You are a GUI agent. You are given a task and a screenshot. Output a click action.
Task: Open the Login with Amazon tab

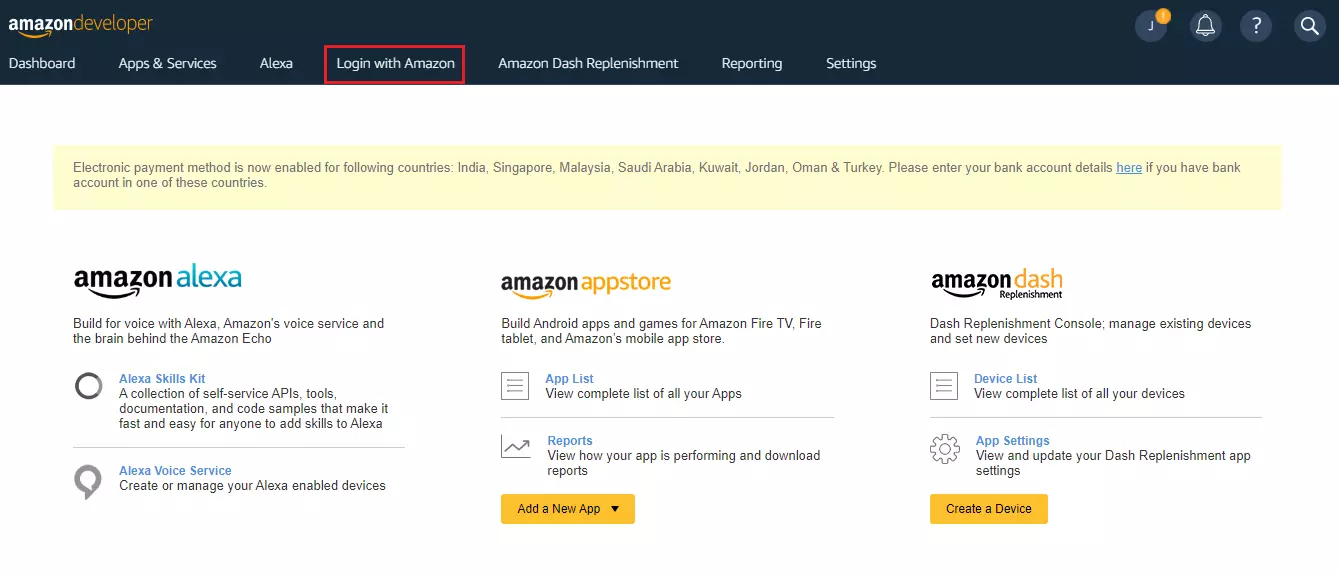pyautogui.click(x=395, y=63)
